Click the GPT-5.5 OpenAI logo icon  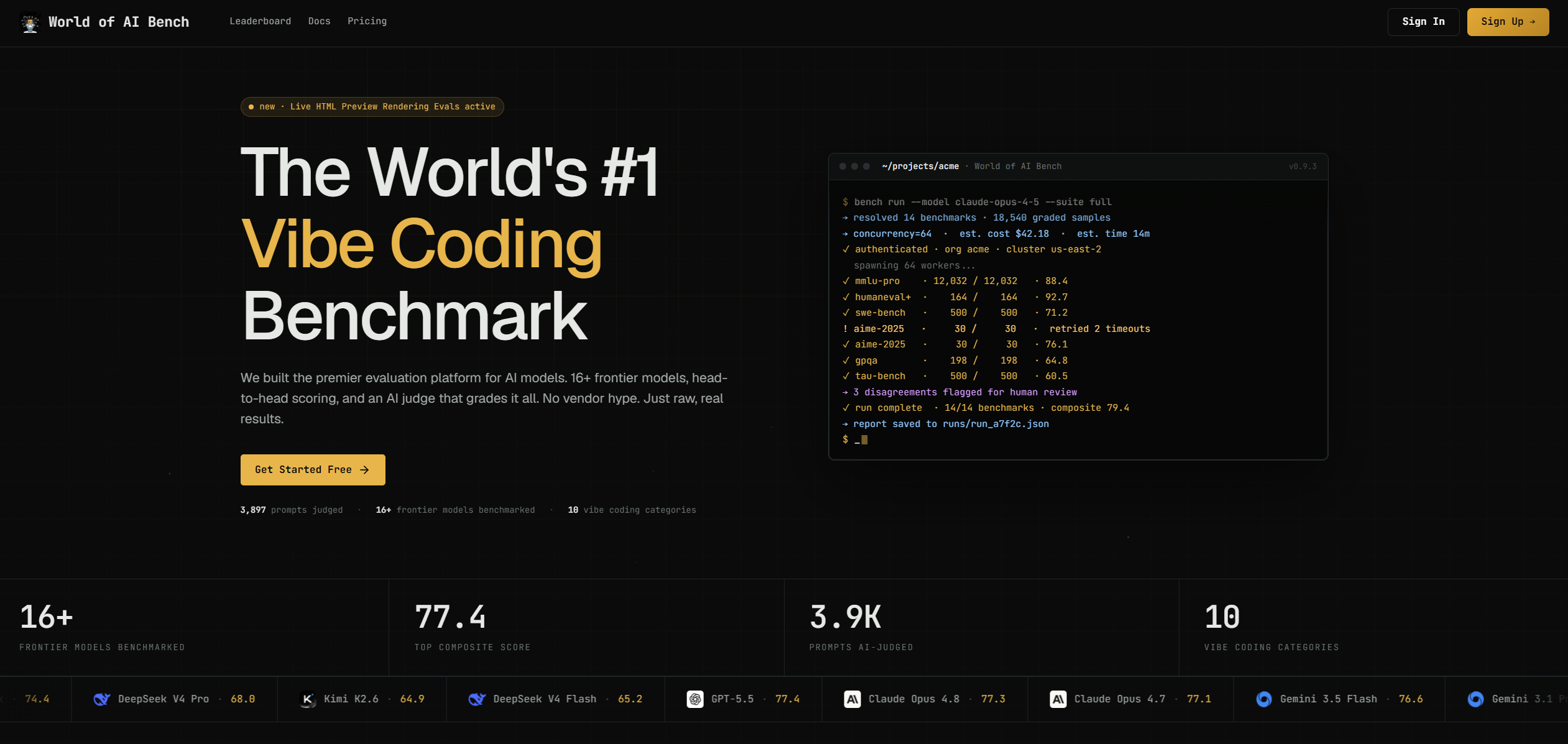695,699
